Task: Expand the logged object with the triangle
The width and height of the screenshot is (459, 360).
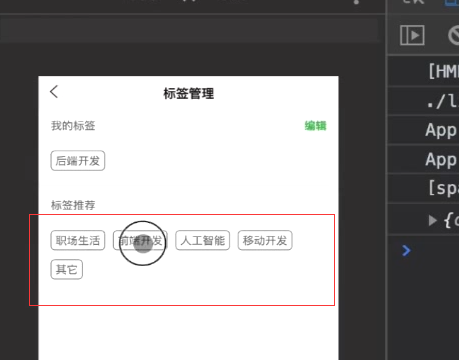Action: (x=433, y=220)
